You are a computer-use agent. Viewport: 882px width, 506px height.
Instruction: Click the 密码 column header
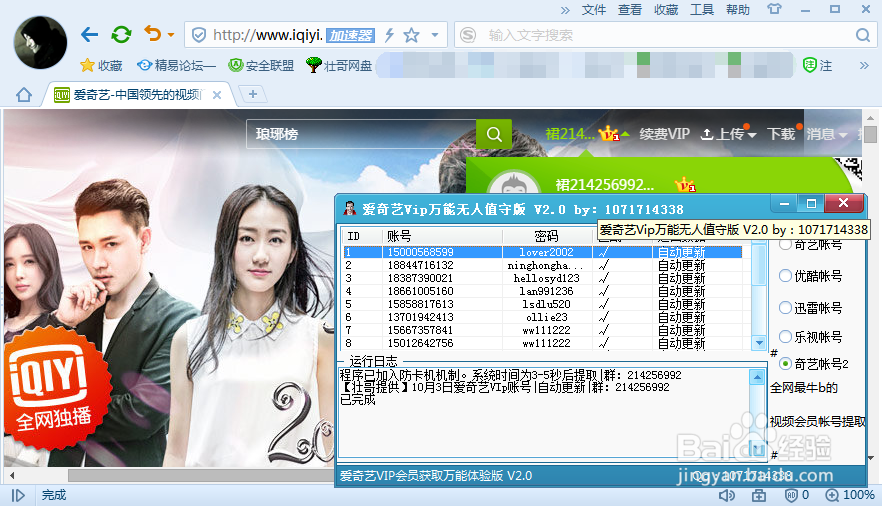(x=547, y=236)
